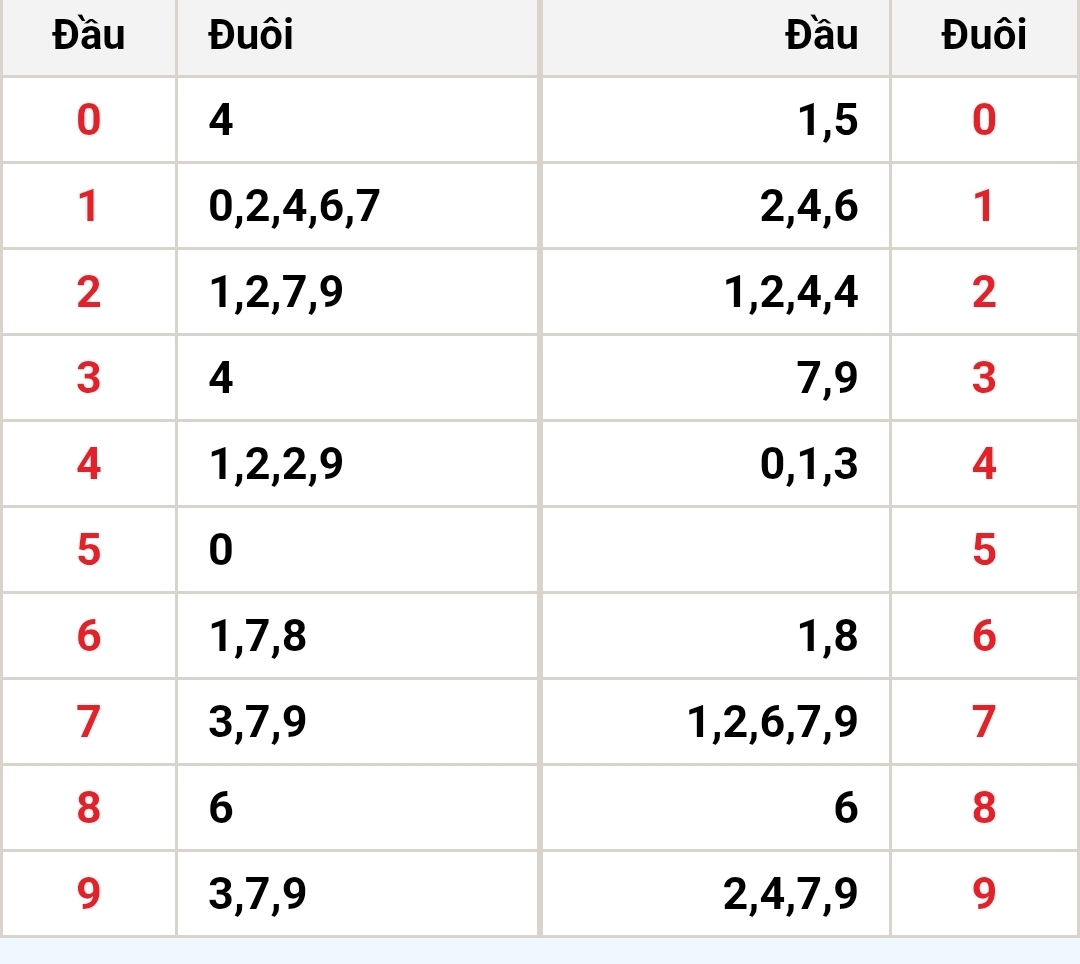Select the cell showing 2,4,6
The height and width of the screenshot is (964, 1080).
click(716, 206)
